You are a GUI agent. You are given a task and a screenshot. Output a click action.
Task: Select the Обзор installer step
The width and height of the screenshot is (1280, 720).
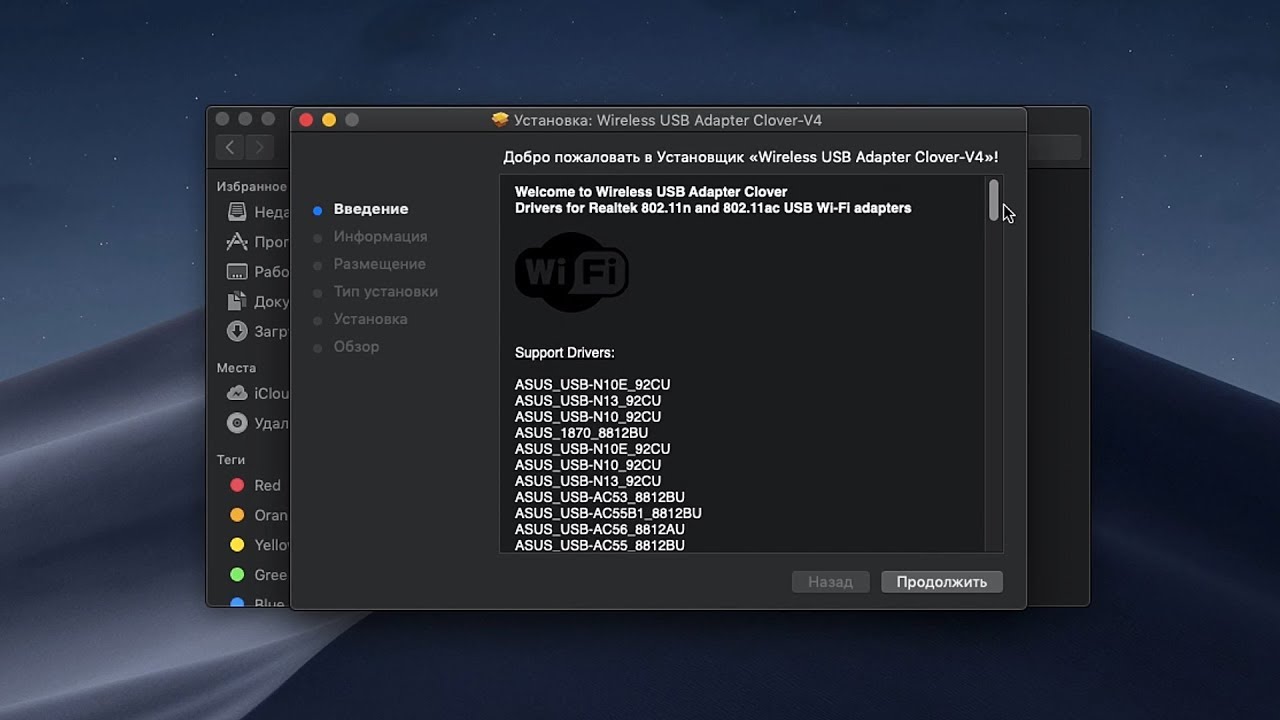point(356,346)
